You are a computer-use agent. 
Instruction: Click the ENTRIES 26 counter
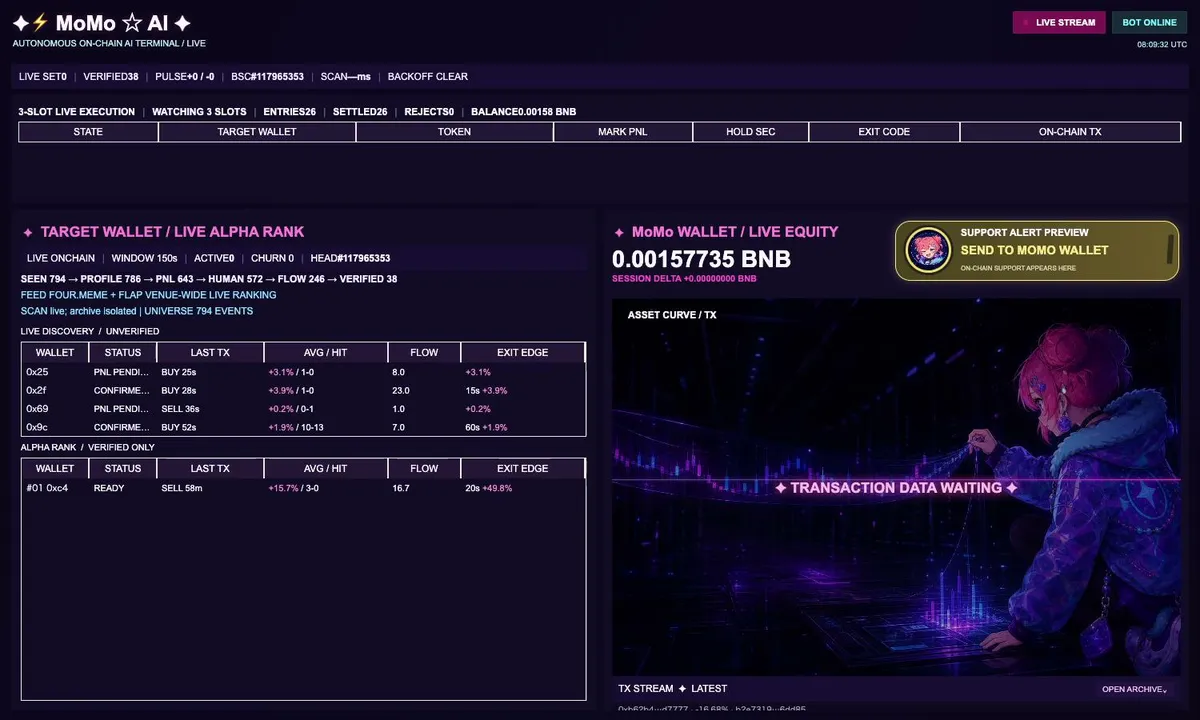(289, 112)
